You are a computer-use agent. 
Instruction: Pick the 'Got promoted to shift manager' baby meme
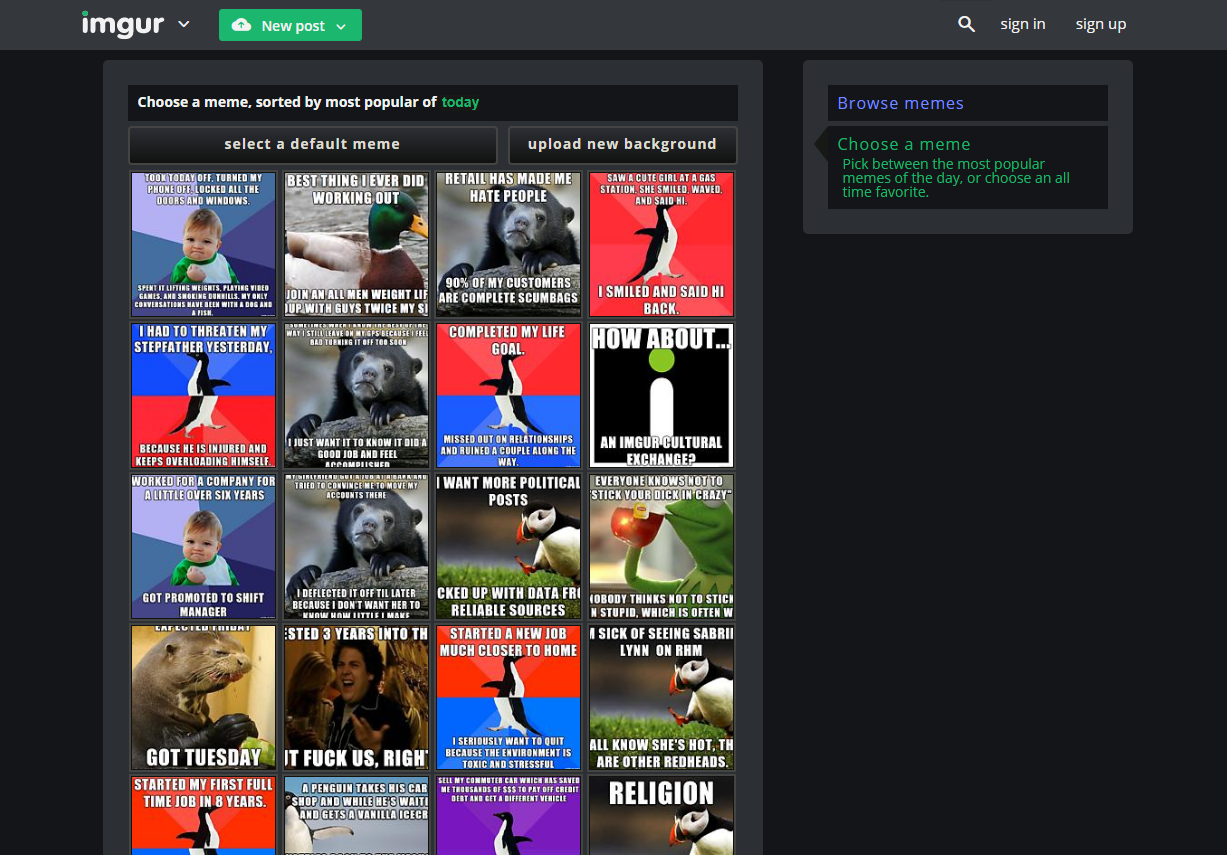203,546
